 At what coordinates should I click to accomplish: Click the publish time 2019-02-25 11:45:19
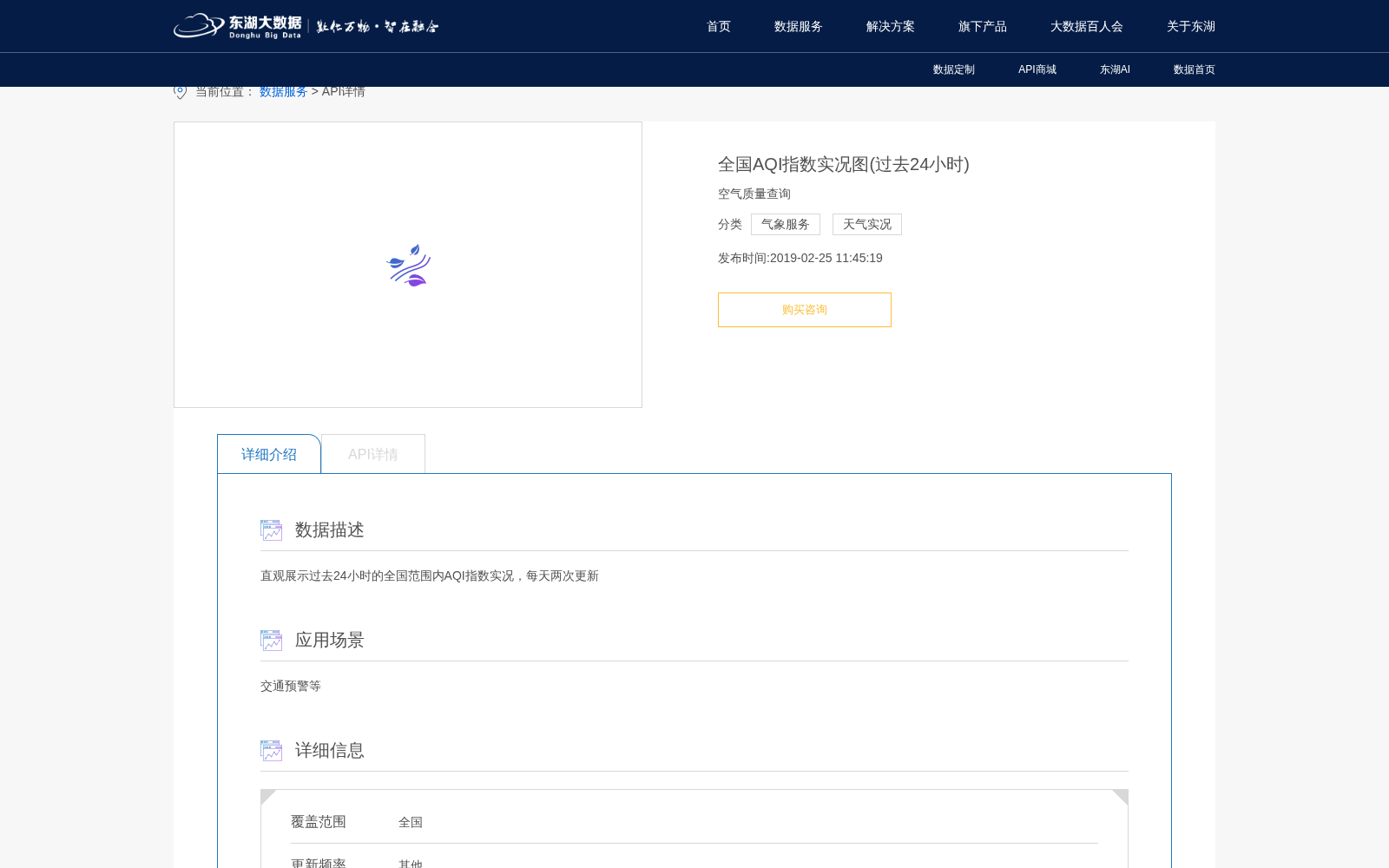(x=826, y=258)
